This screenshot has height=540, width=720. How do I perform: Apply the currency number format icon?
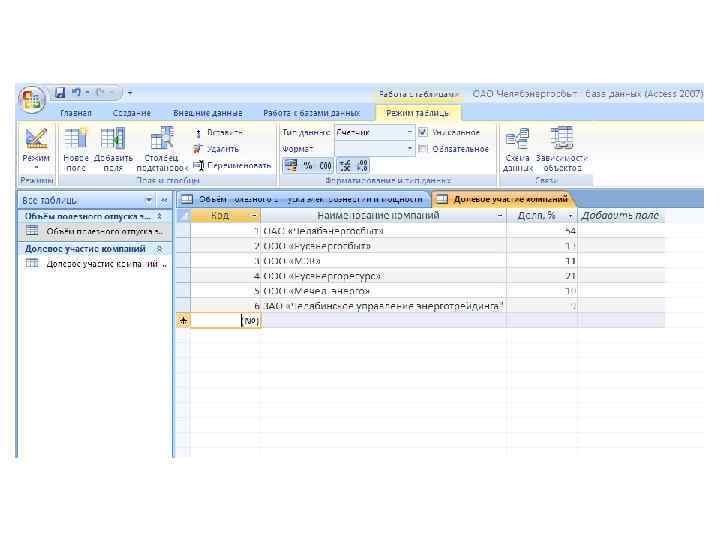[x=291, y=165]
